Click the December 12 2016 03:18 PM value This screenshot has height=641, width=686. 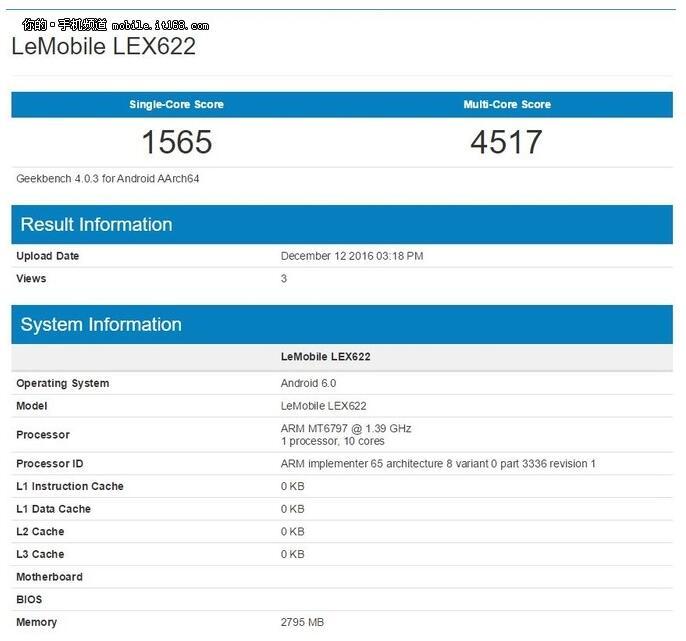tap(352, 256)
